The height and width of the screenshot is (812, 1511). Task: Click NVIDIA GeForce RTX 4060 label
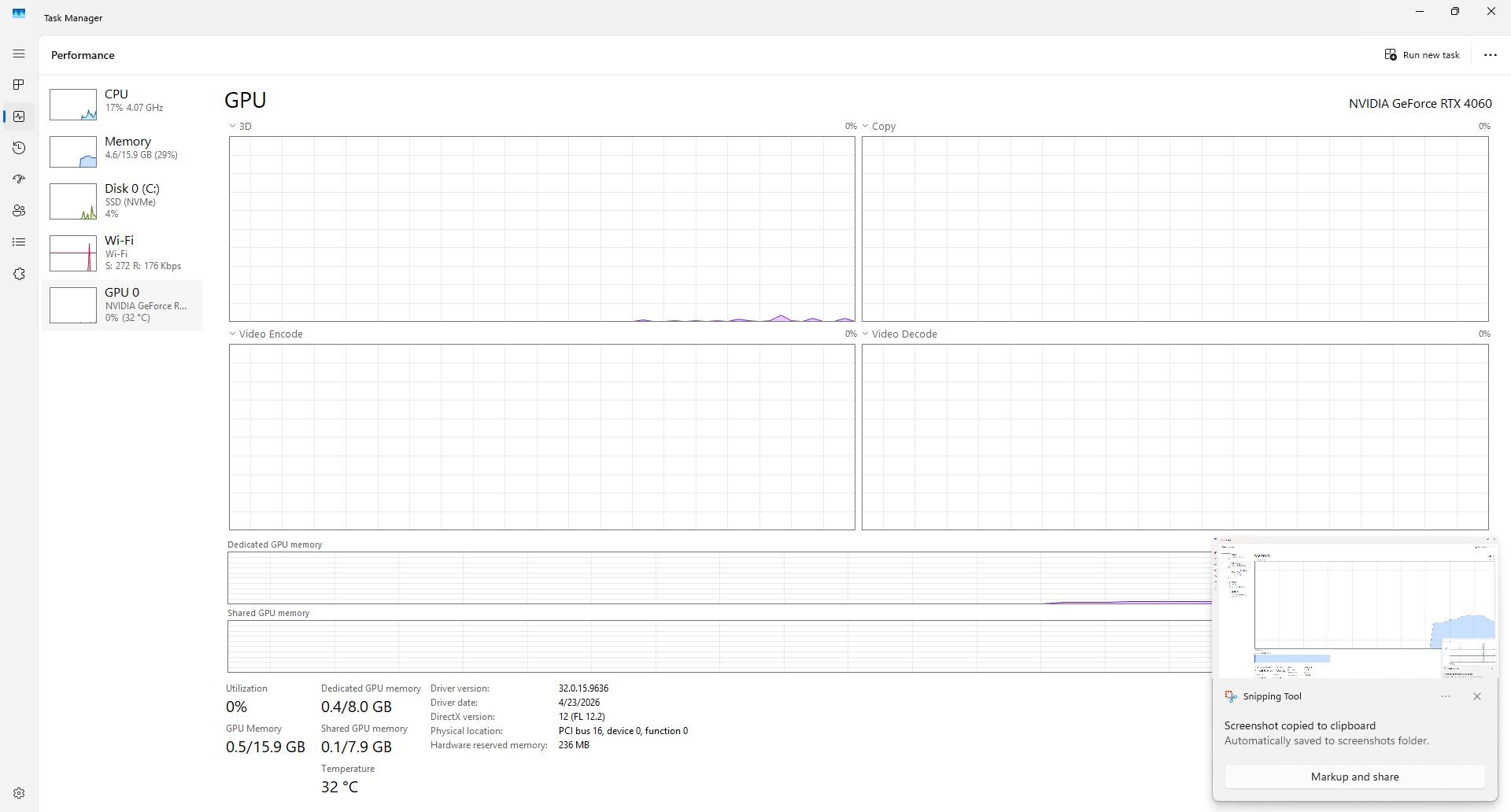tap(1420, 103)
